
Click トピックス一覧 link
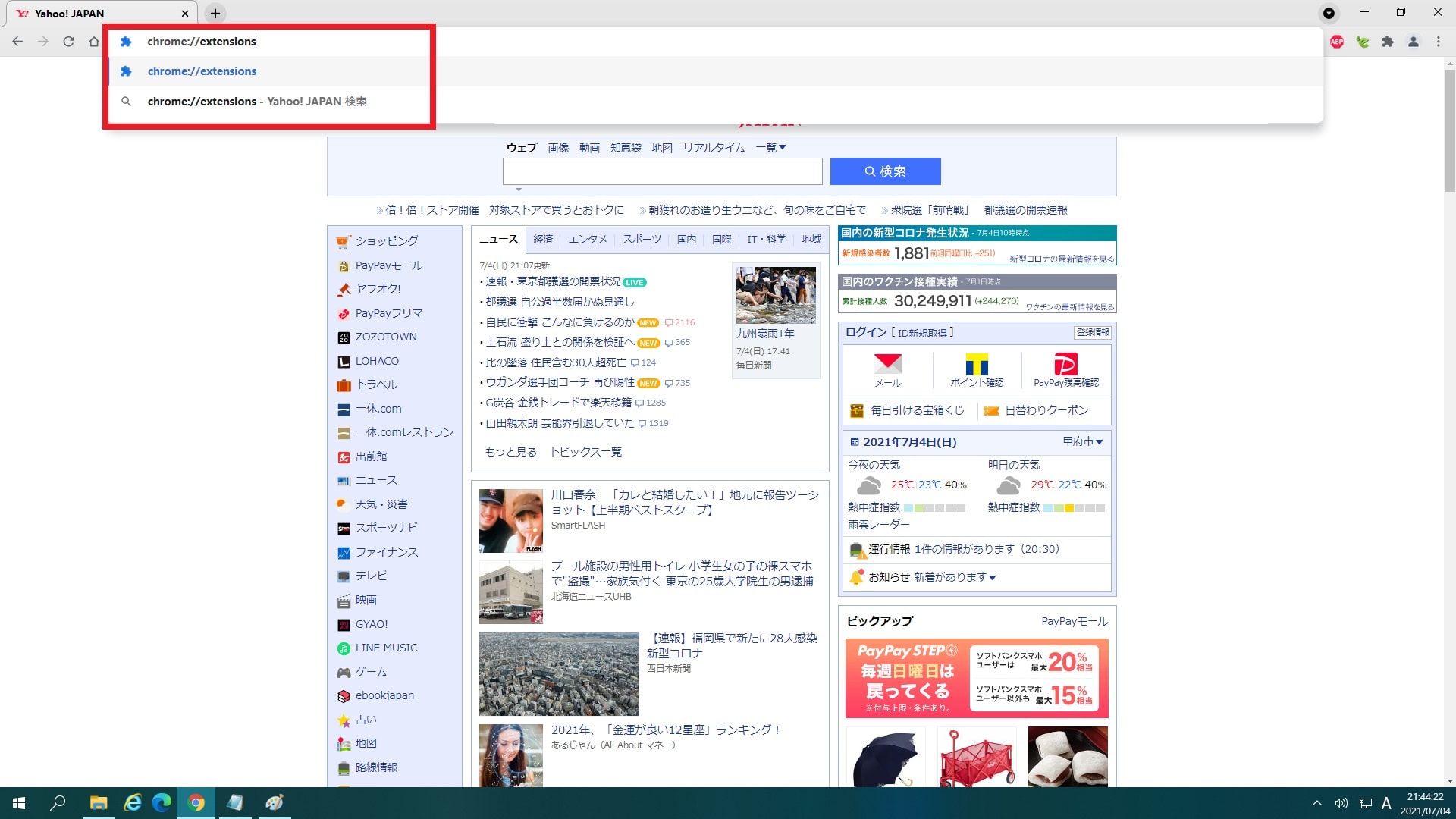(x=585, y=452)
